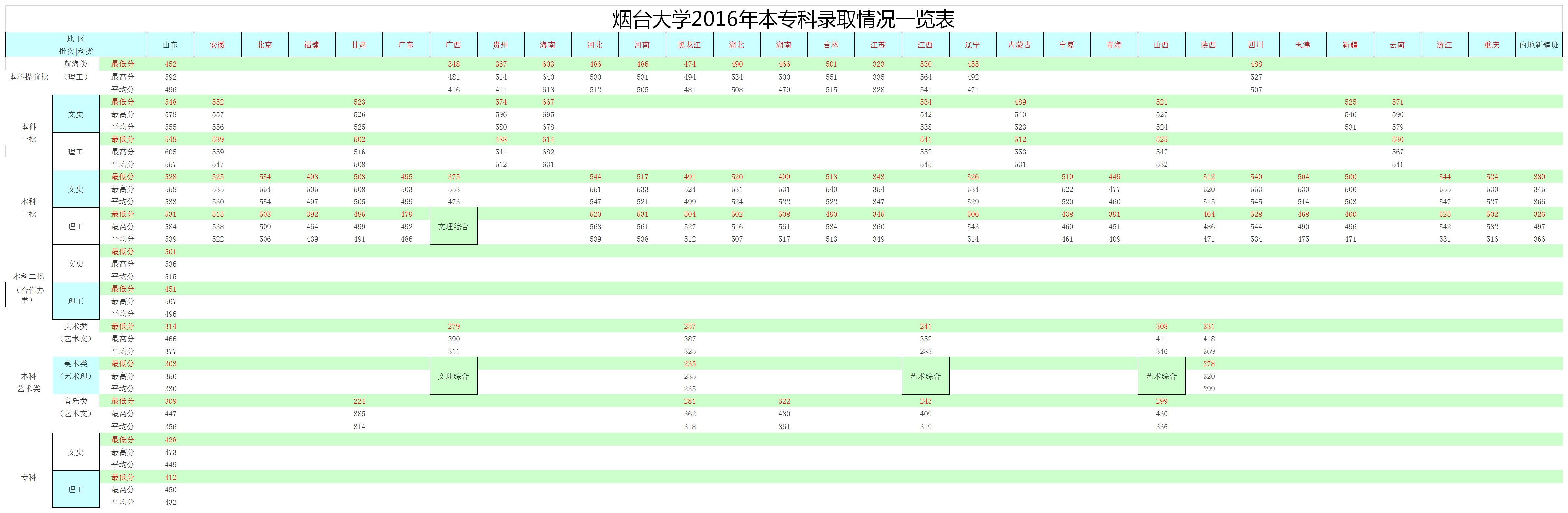Select the 新疆 column header

click(x=1350, y=45)
